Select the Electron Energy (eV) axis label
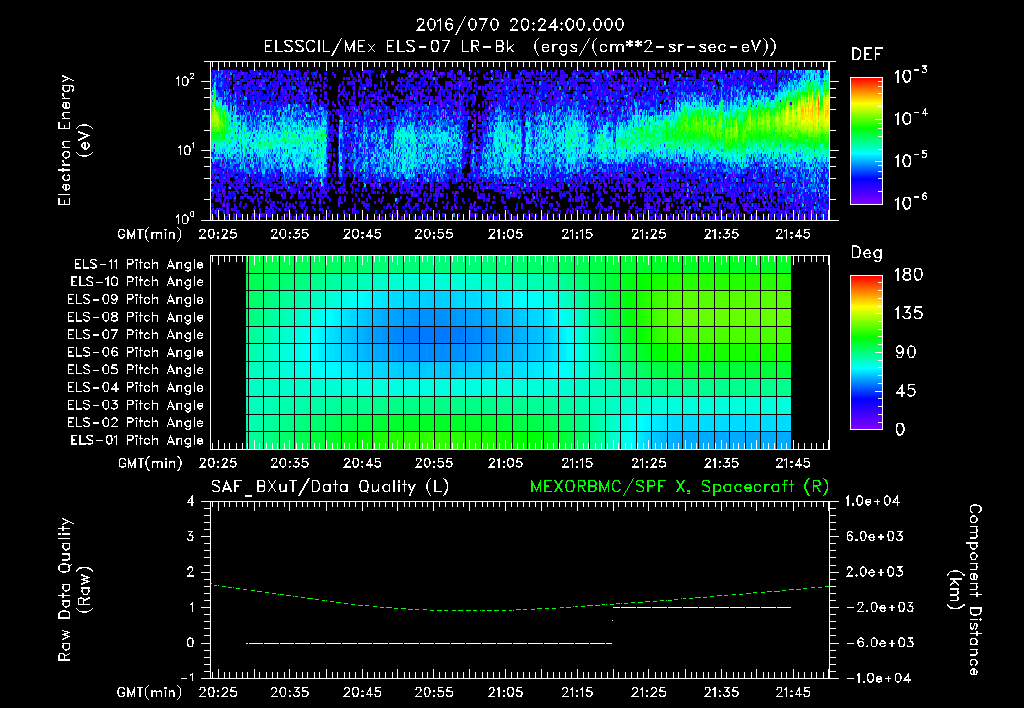1024x708 pixels. (74, 140)
